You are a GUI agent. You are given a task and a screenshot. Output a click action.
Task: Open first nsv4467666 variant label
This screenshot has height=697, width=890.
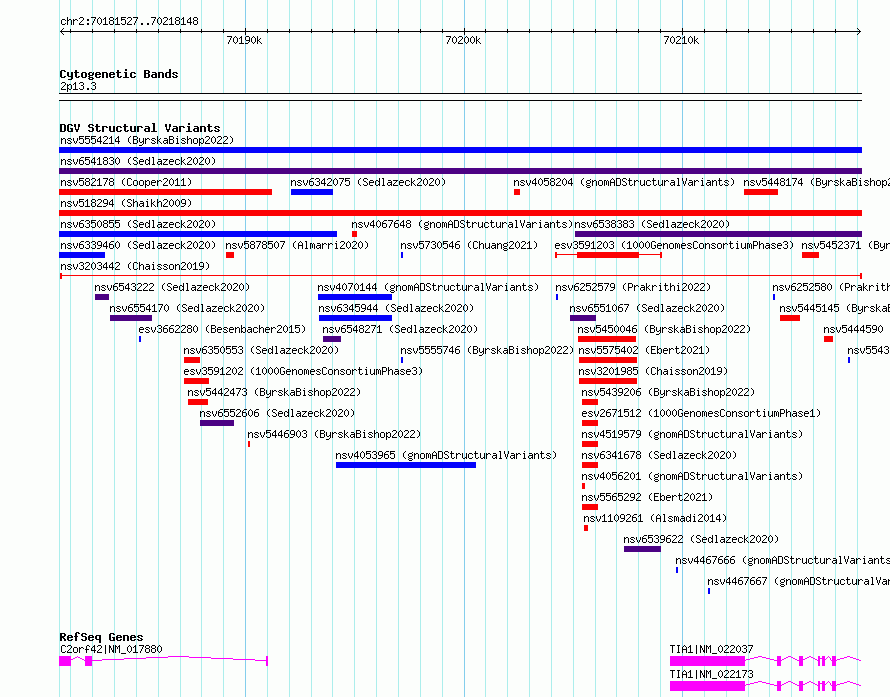(x=782, y=560)
